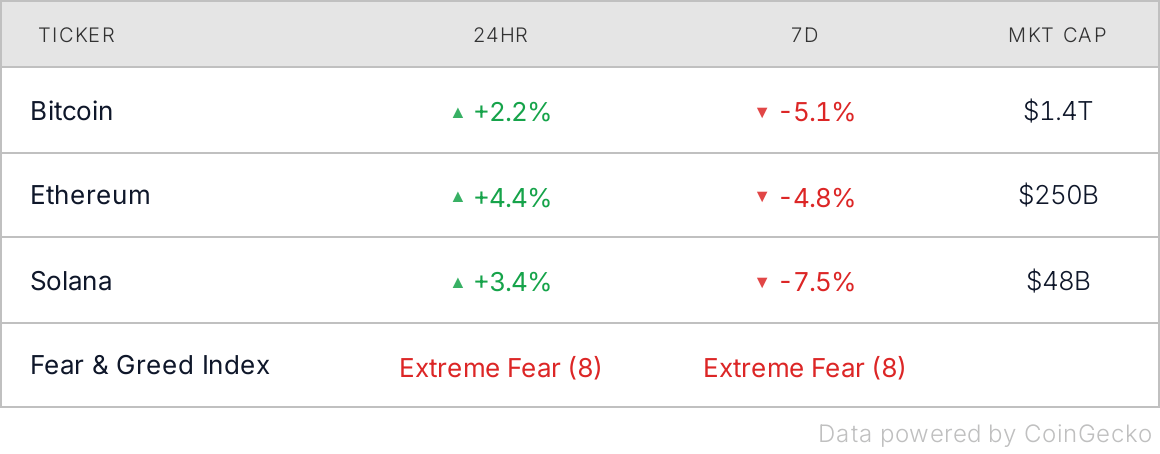
Task: Click the red down arrow beside Ethereum -4.8%
Action: coord(761,198)
